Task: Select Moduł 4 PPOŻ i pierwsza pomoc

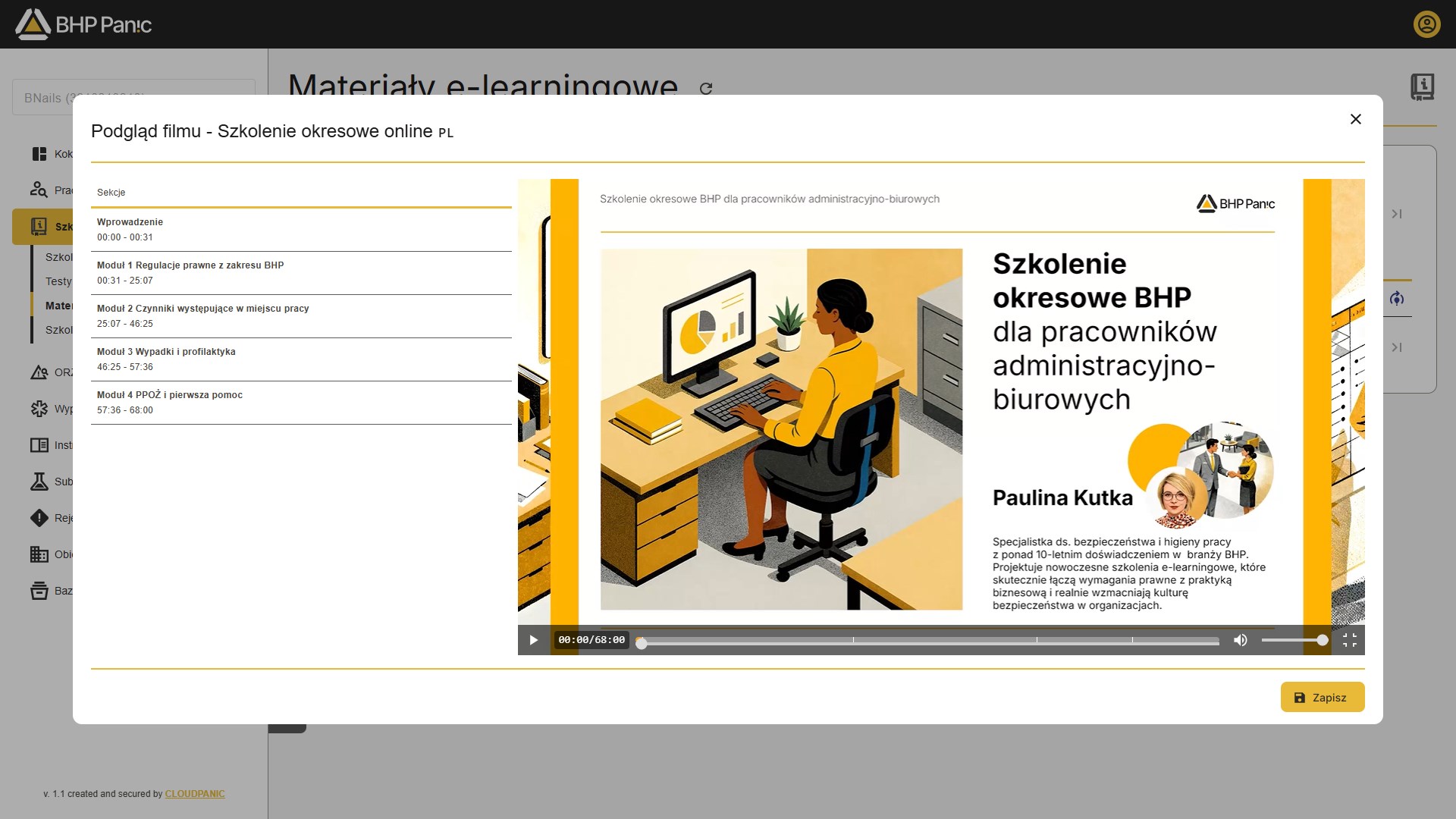Action: point(301,403)
